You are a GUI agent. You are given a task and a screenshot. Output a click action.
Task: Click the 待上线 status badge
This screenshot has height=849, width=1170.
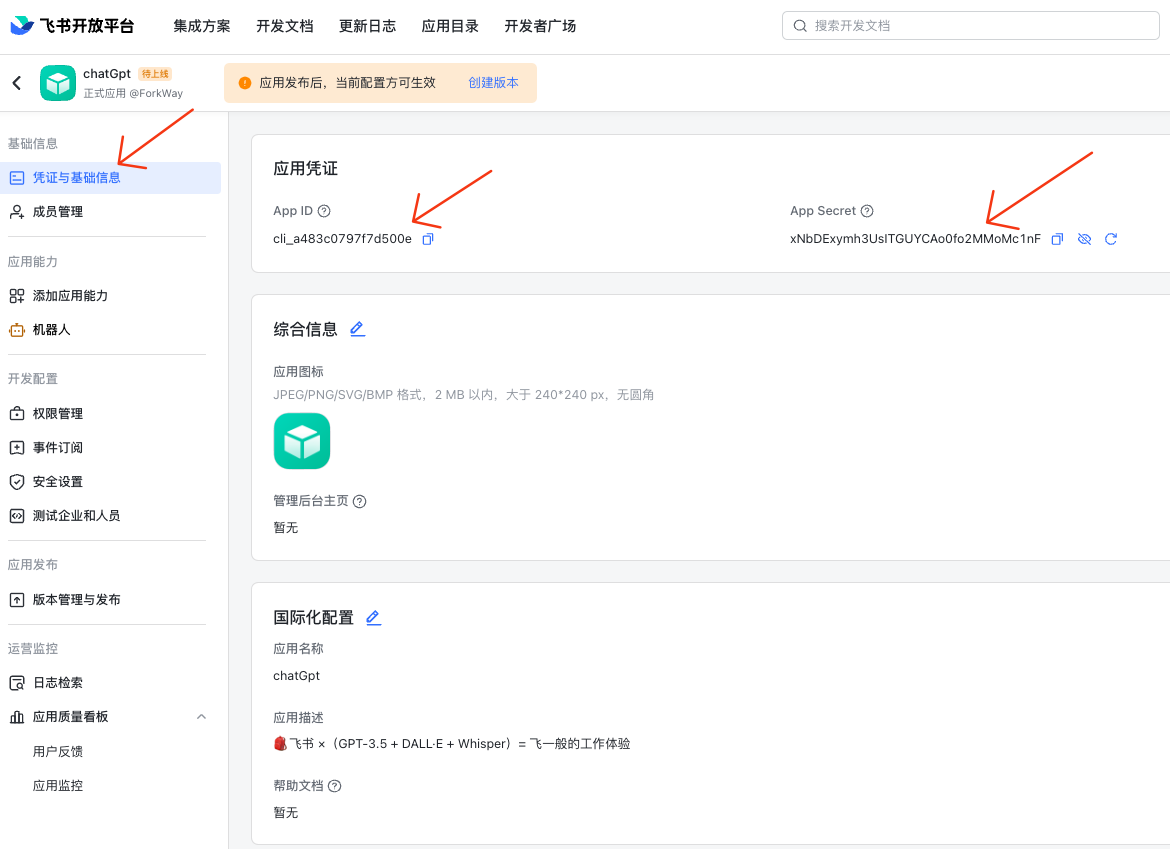155,74
